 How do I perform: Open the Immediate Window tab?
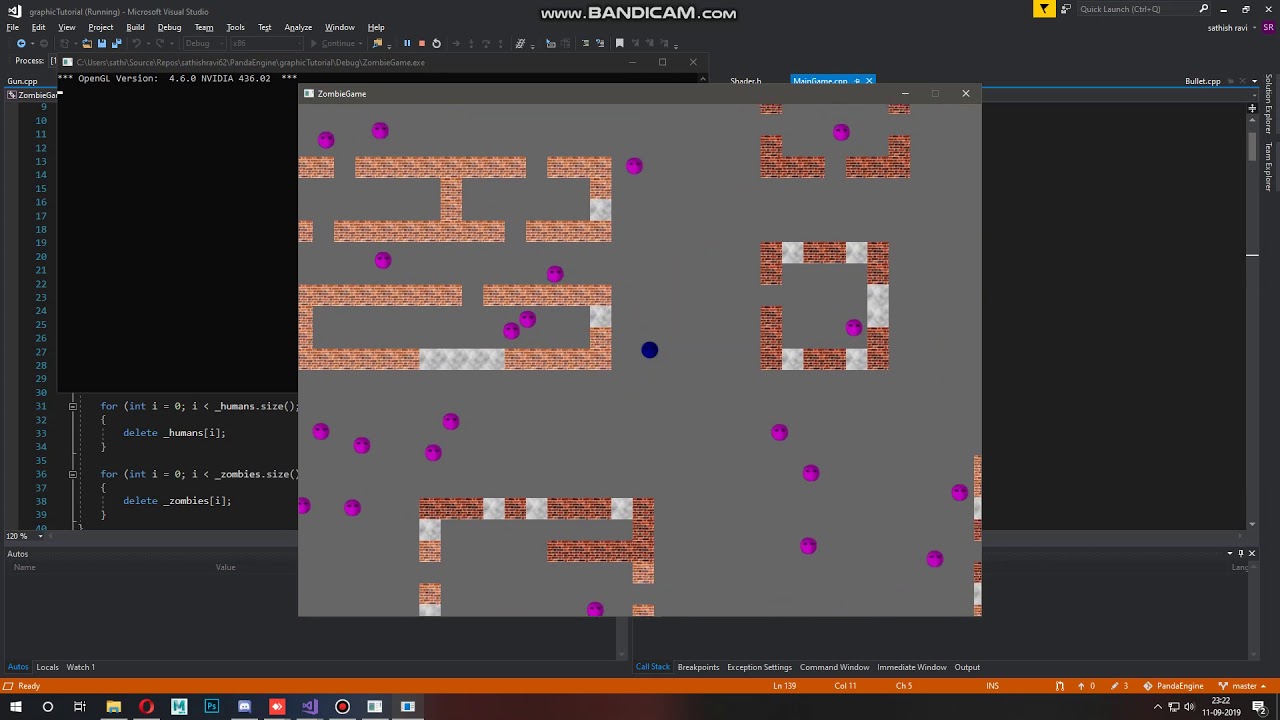(912, 667)
